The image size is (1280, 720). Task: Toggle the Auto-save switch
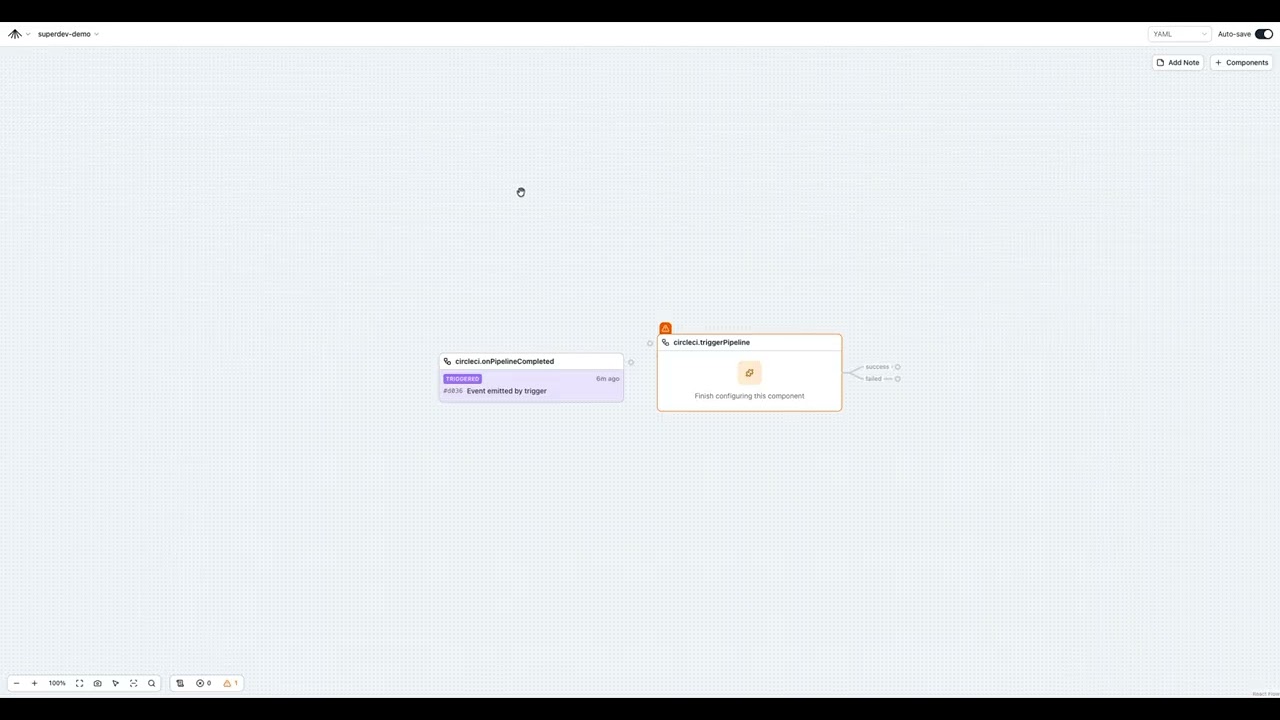pyautogui.click(x=1264, y=34)
